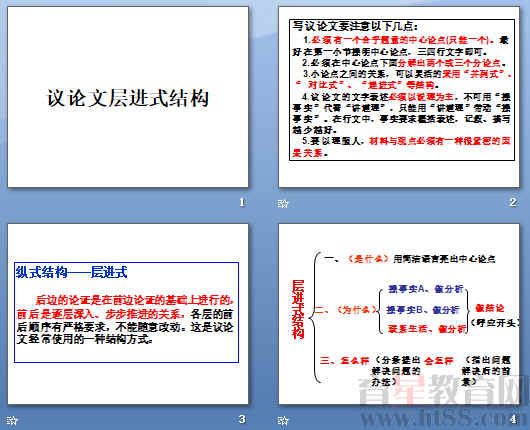Screen dimensions: 530x430
Task: Click the text (呼应开头) in slide 4
Action: click(x=495, y=323)
